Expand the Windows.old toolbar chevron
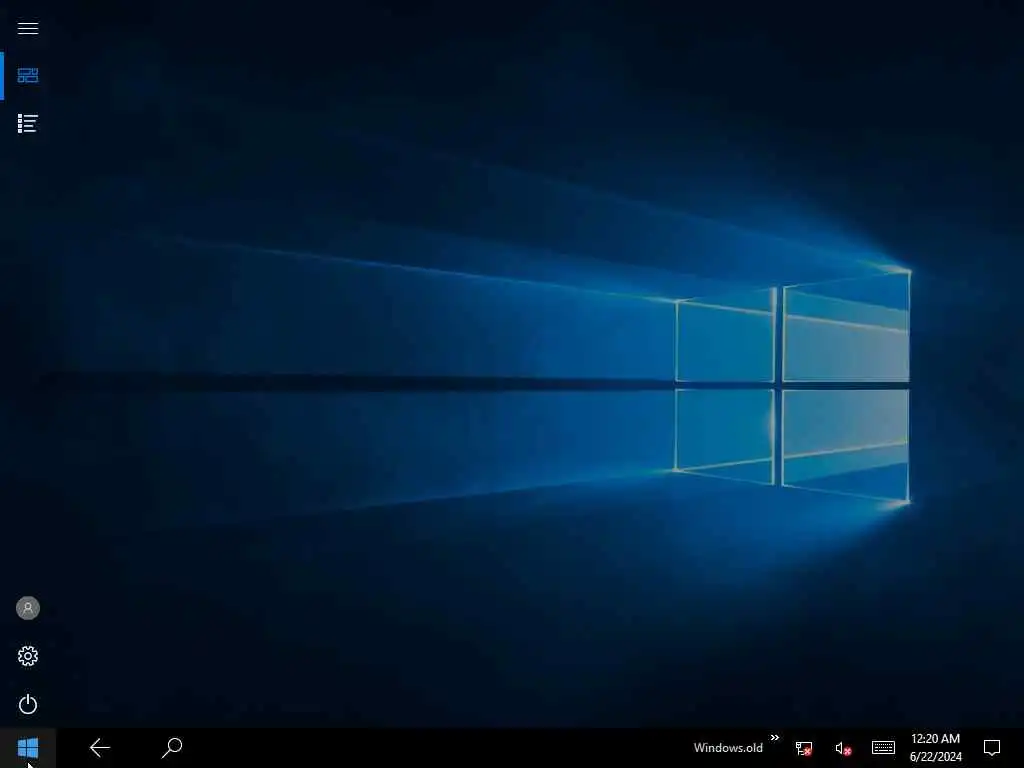The width and height of the screenshot is (1024, 768). click(775, 738)
